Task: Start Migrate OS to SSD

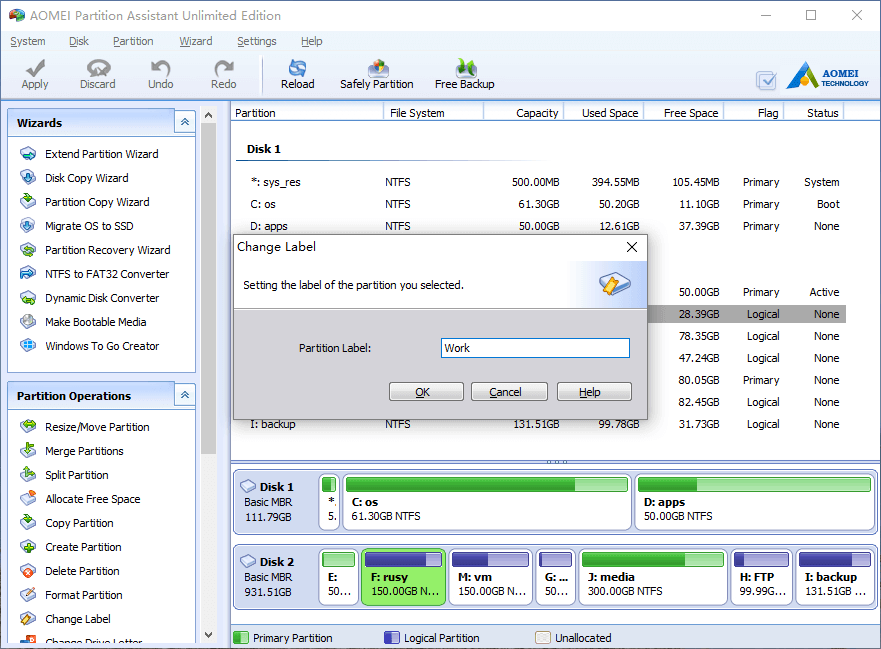Action: [77, 226]
